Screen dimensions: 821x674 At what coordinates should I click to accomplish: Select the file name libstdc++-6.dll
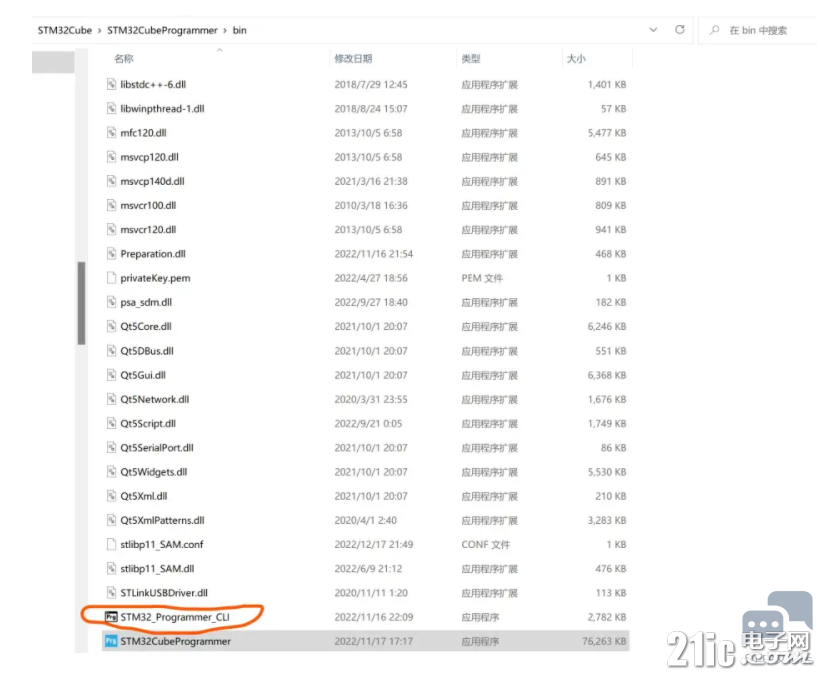click(153, 84)
